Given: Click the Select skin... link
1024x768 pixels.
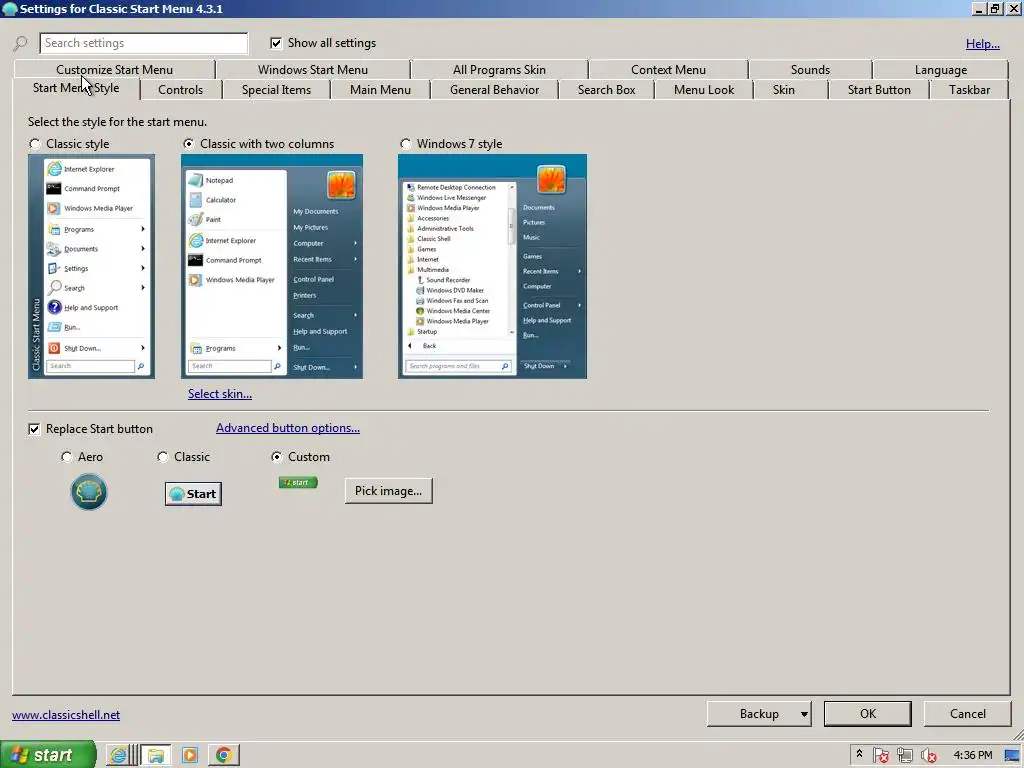Looking at the screenshot, I should [x=220, y=394].
